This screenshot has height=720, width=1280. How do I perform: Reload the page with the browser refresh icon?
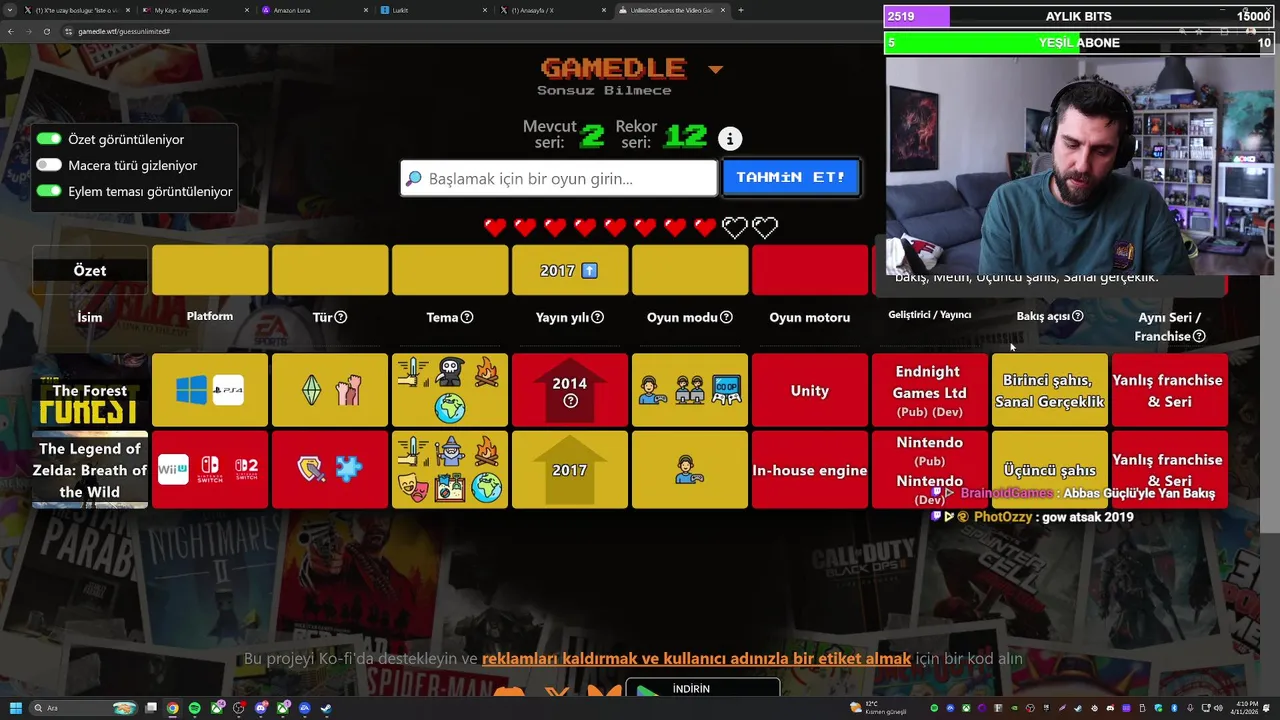[46, 31]
